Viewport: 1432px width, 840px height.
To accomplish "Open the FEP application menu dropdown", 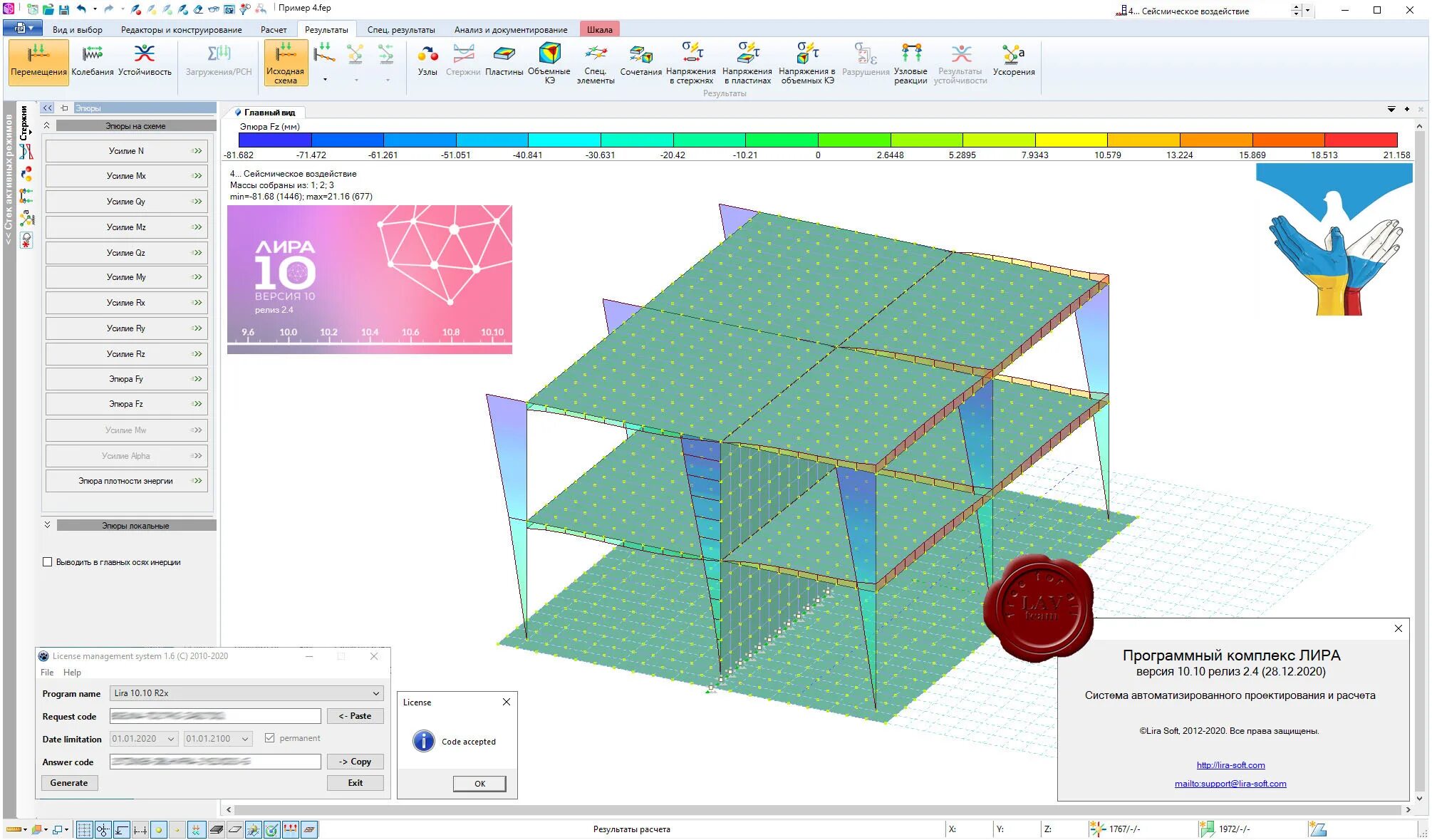I will coord(23,28).
